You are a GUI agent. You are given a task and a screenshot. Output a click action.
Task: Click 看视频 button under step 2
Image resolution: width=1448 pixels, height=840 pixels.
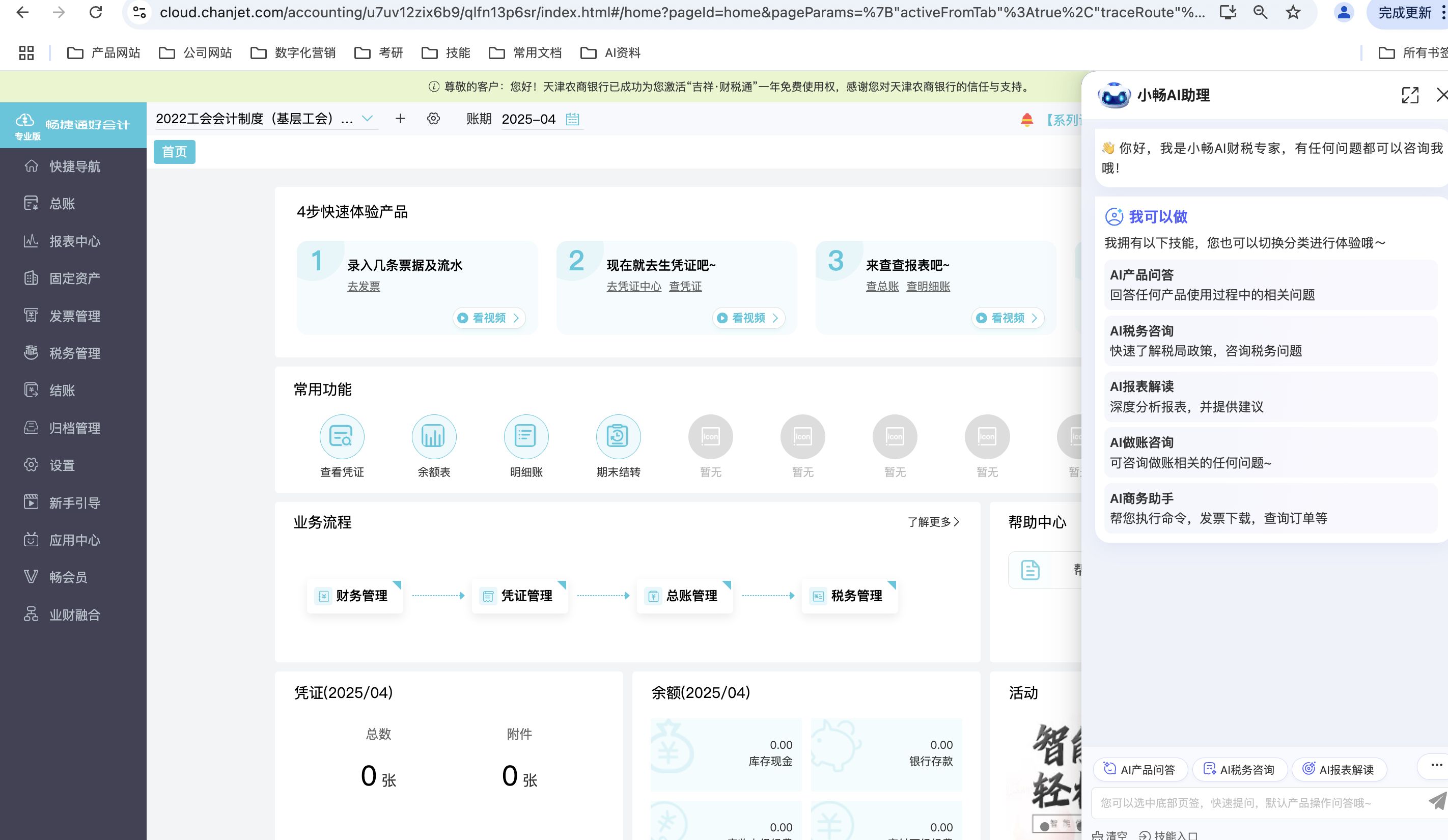pyautogui.click(x=748, y=318)
